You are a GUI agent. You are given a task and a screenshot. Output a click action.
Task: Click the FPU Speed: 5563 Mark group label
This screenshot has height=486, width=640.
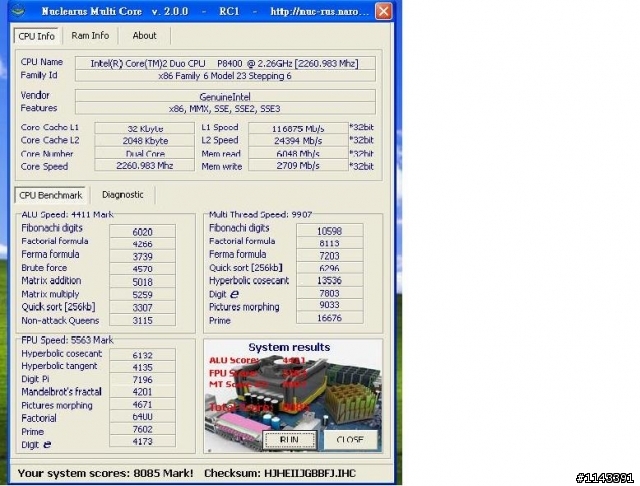[67, 340]
